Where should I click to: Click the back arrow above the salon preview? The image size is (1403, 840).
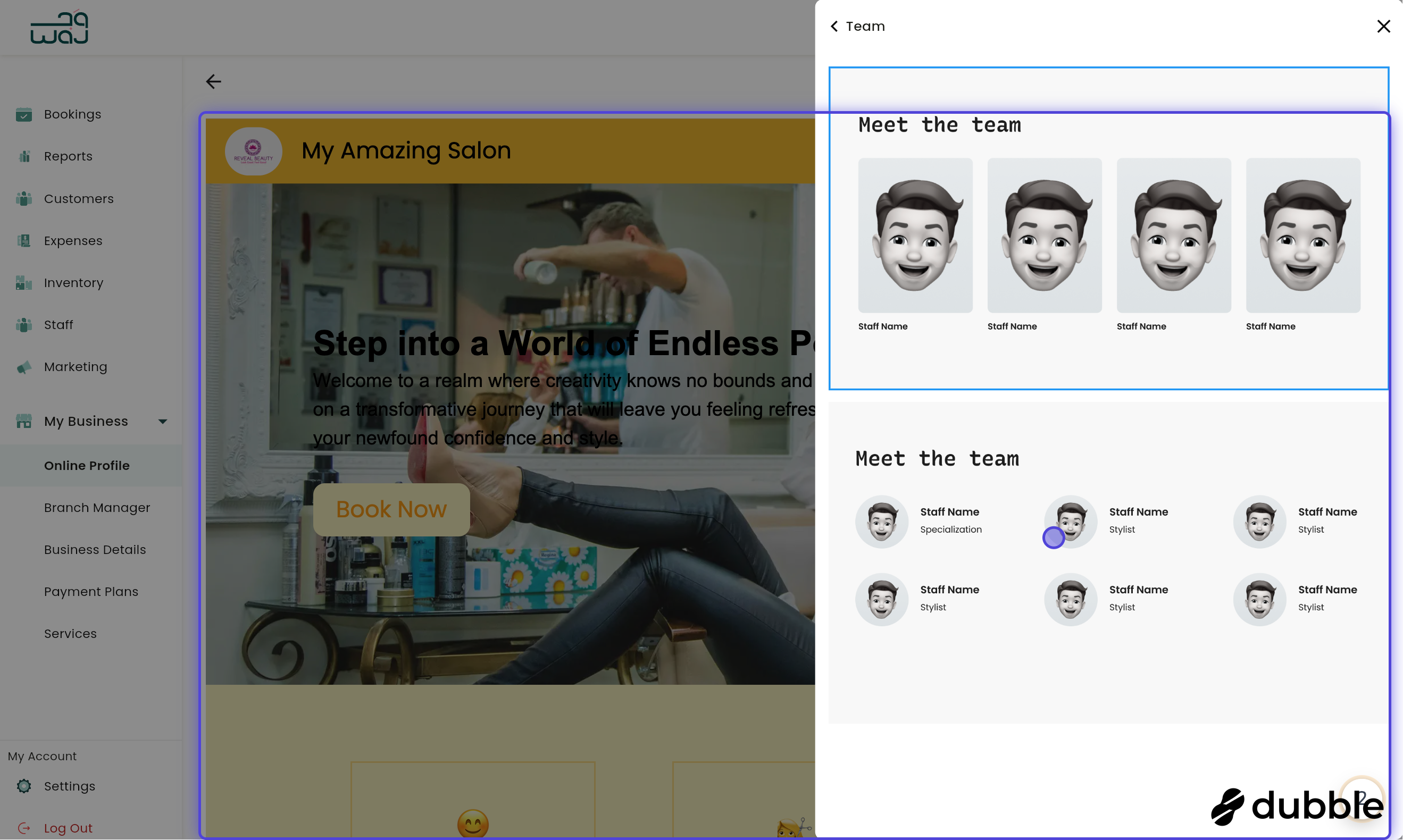213,81
